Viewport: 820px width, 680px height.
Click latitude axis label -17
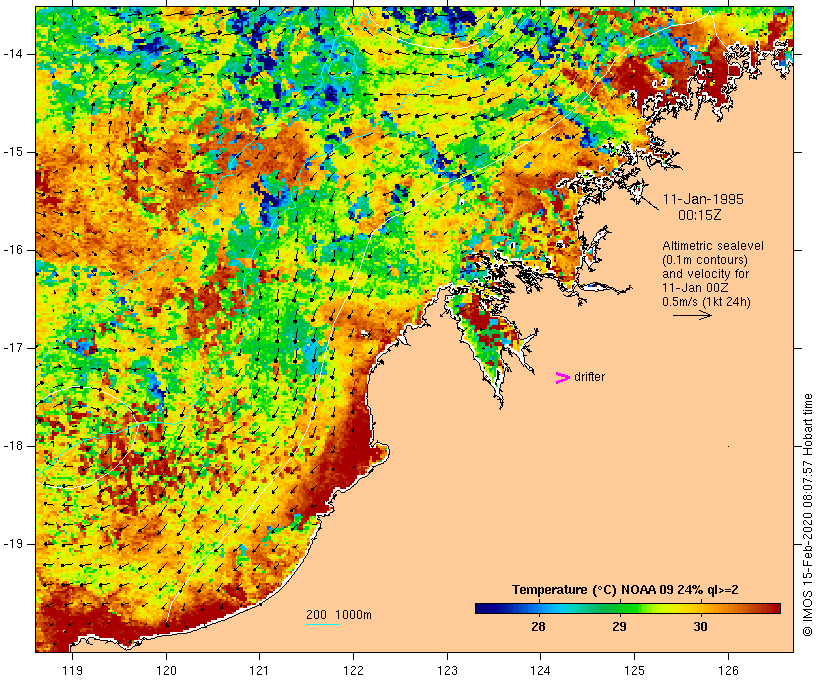pyautogui.click(x=13, y=348)
